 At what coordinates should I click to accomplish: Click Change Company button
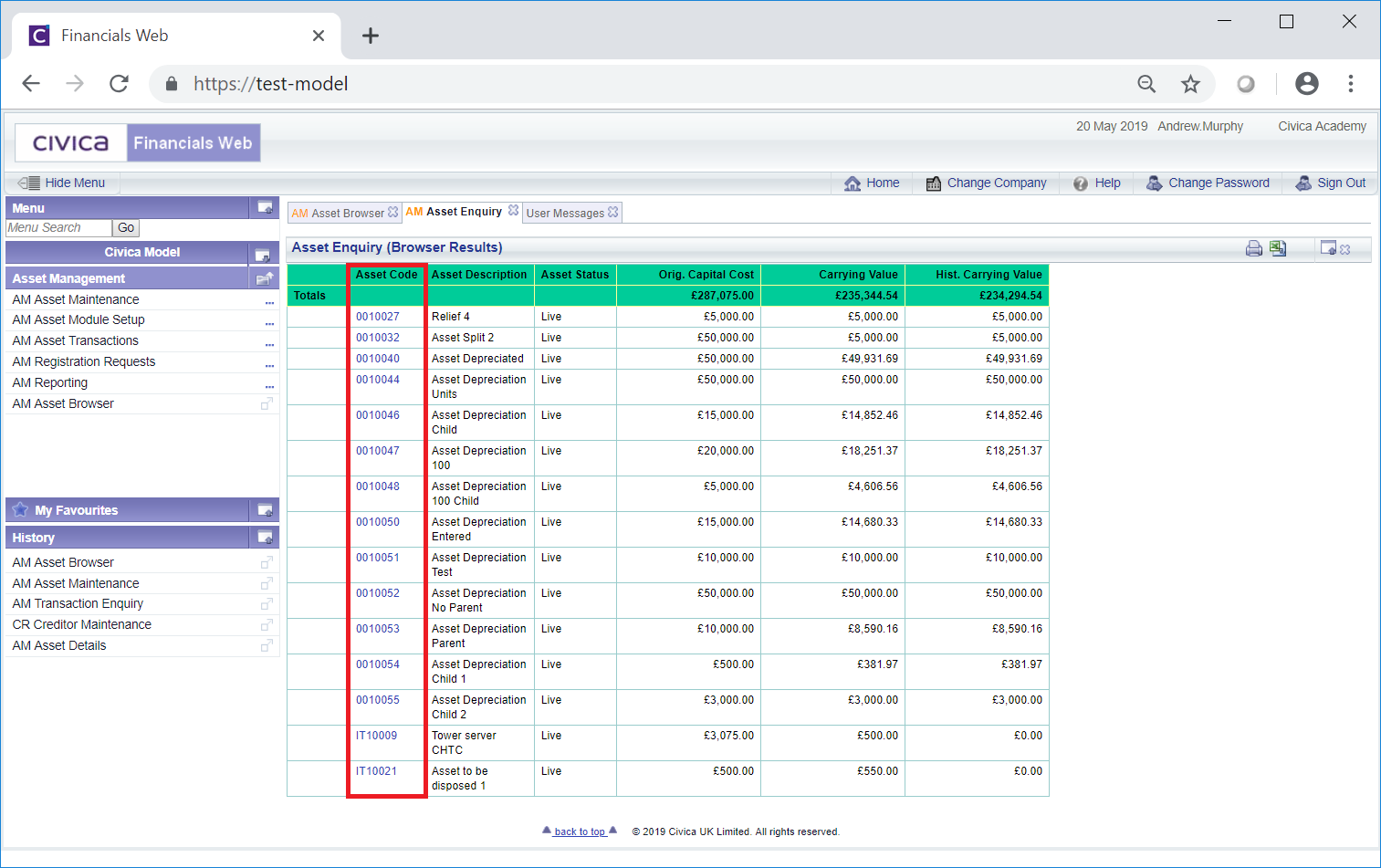pos(986,183)
